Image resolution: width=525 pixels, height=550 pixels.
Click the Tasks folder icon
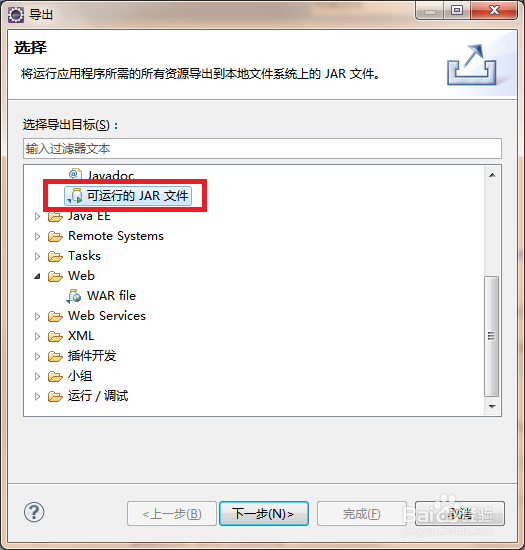click(x=55, y=256)
